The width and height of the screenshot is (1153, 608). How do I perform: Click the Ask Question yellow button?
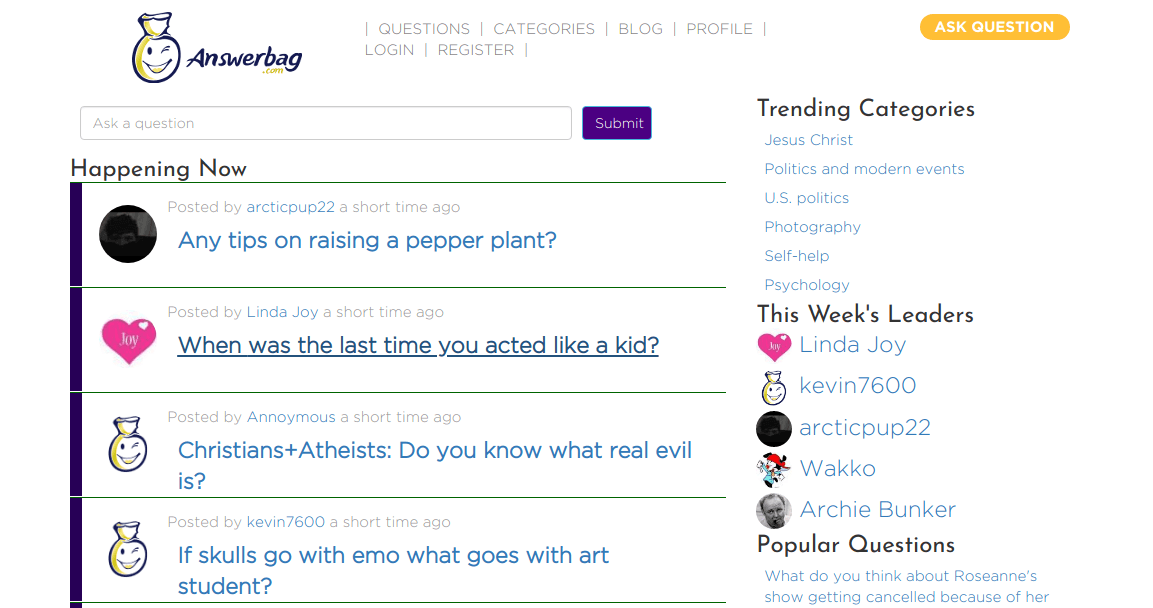994,27
